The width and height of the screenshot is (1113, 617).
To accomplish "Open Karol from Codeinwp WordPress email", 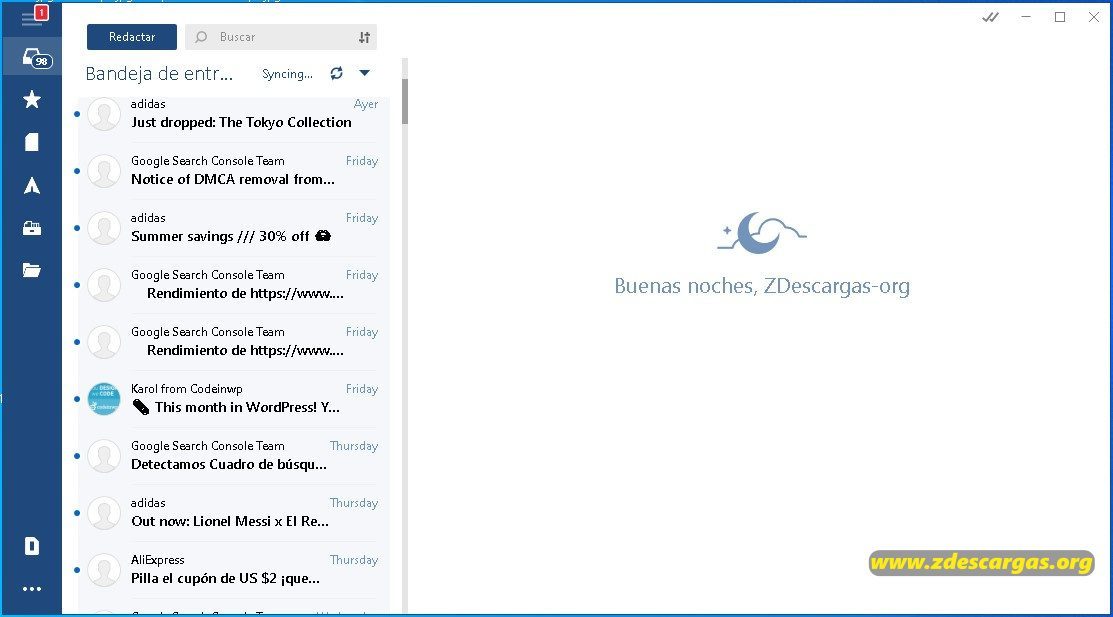I will [x=234, y=398].
